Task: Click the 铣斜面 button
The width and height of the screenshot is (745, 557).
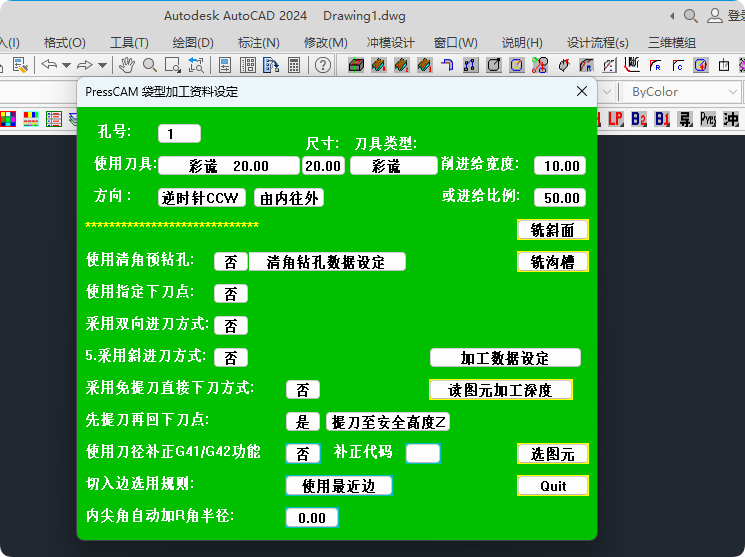Action: pos(553,230)
